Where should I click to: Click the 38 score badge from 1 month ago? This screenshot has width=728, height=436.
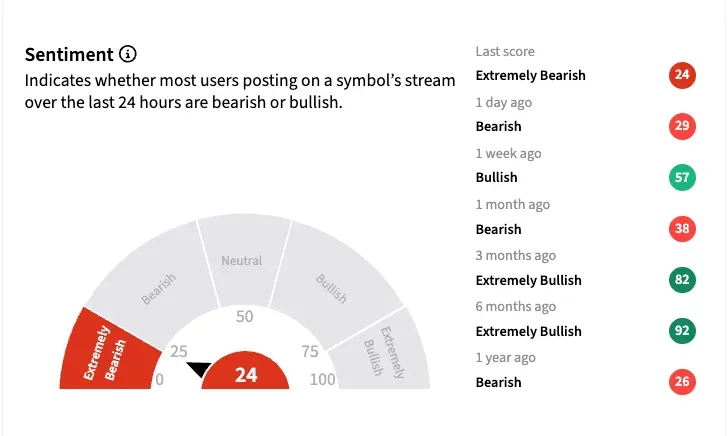682,228
